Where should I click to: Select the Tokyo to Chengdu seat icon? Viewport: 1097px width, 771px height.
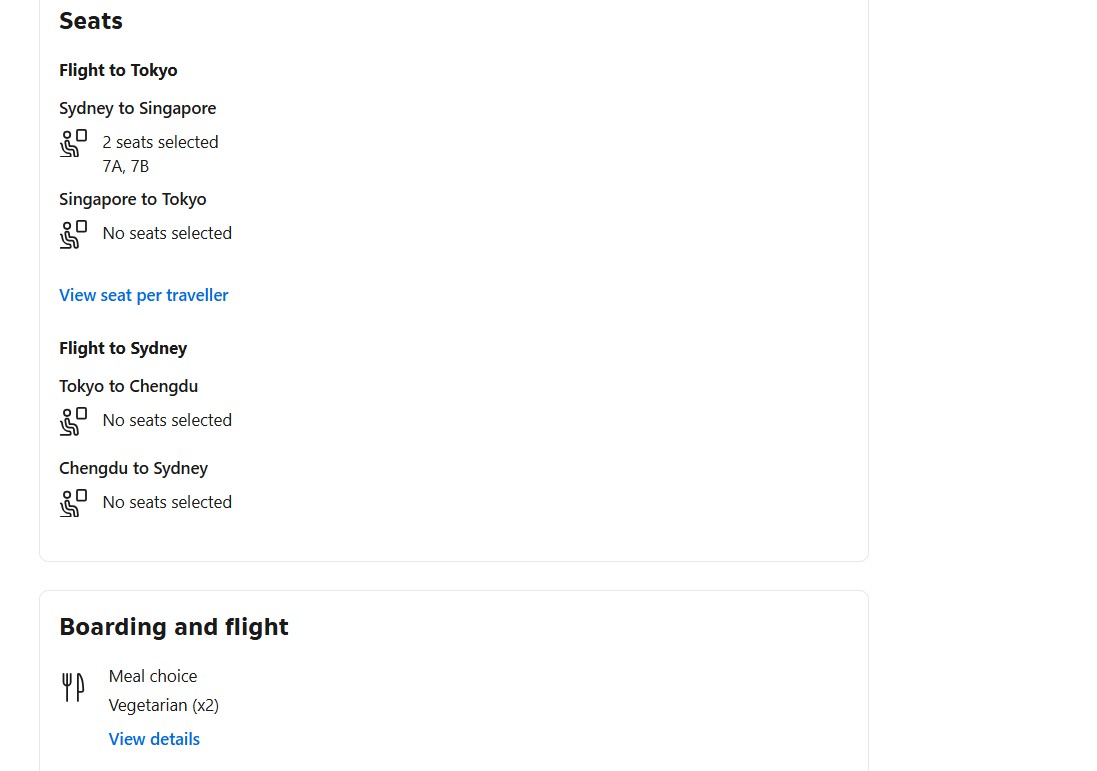coord(73,422)
